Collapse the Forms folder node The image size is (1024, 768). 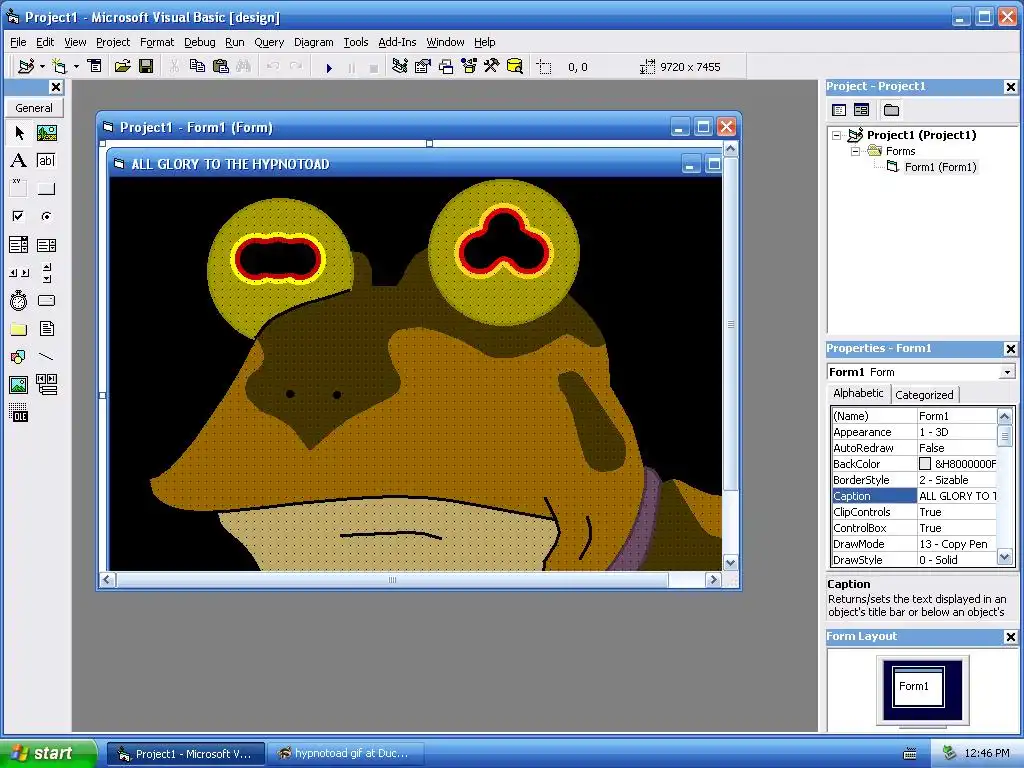pyautogui.click(x=855, y=151)
